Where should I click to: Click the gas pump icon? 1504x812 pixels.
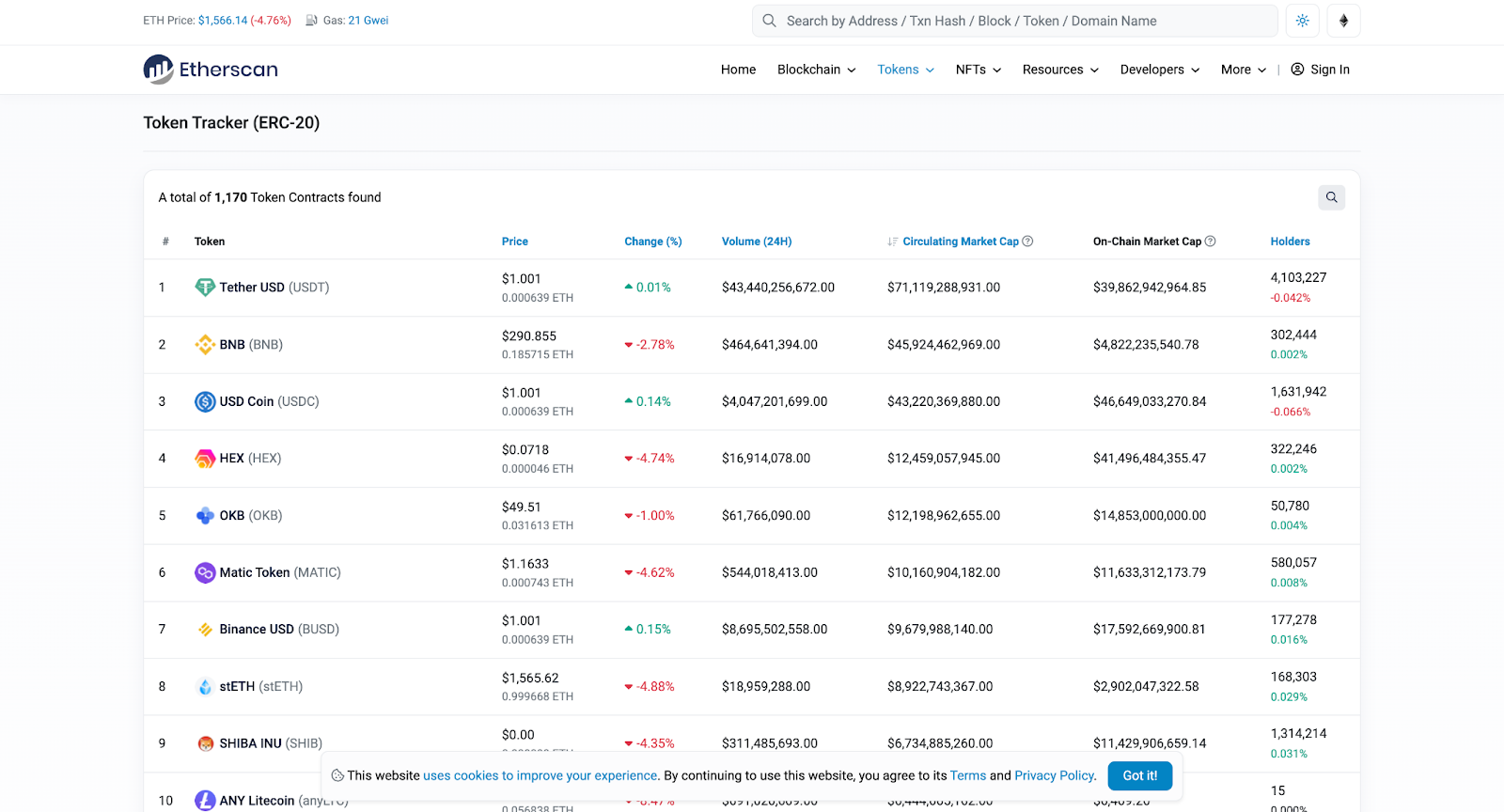click(311, 21)
